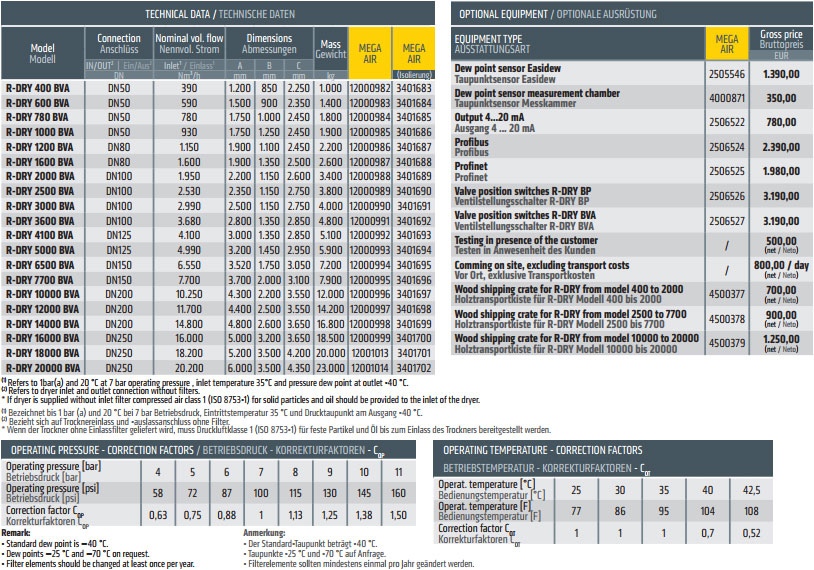The image size is (814, 570).
Task: Click the R-DRY 20000 BVA model name
Action: coord(43,368)
